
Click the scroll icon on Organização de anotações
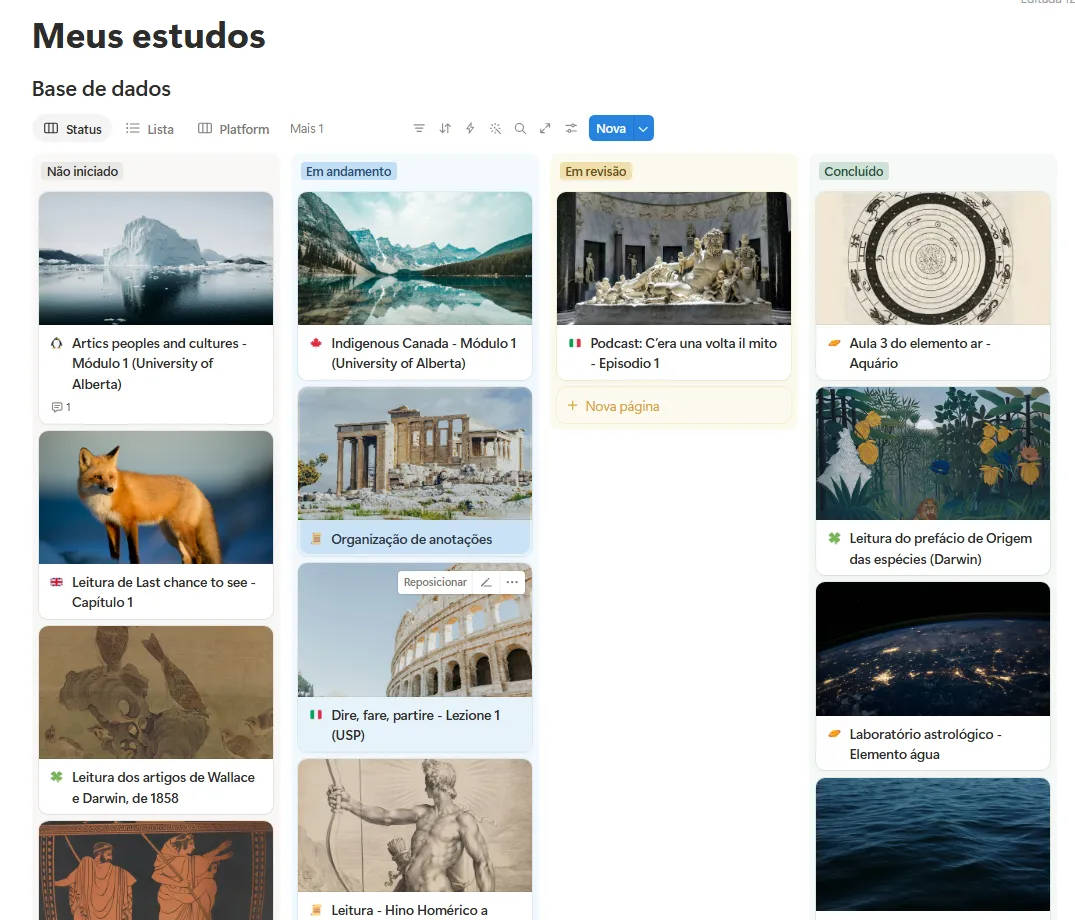point(316,539)
